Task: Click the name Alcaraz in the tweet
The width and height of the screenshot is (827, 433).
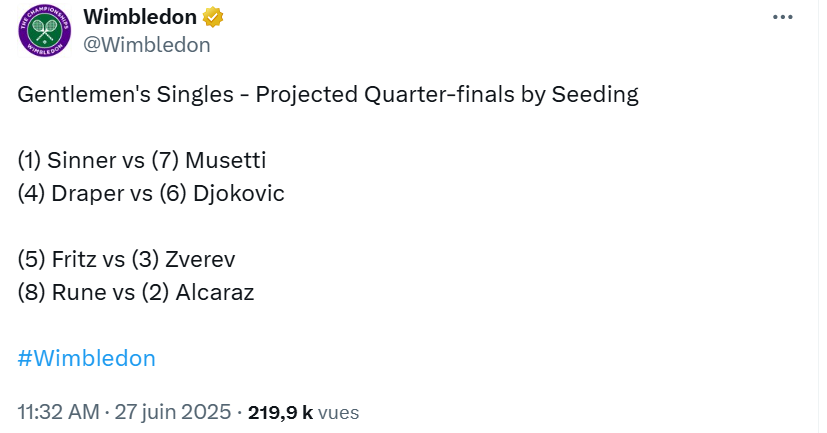Action: tap(215, 293)
